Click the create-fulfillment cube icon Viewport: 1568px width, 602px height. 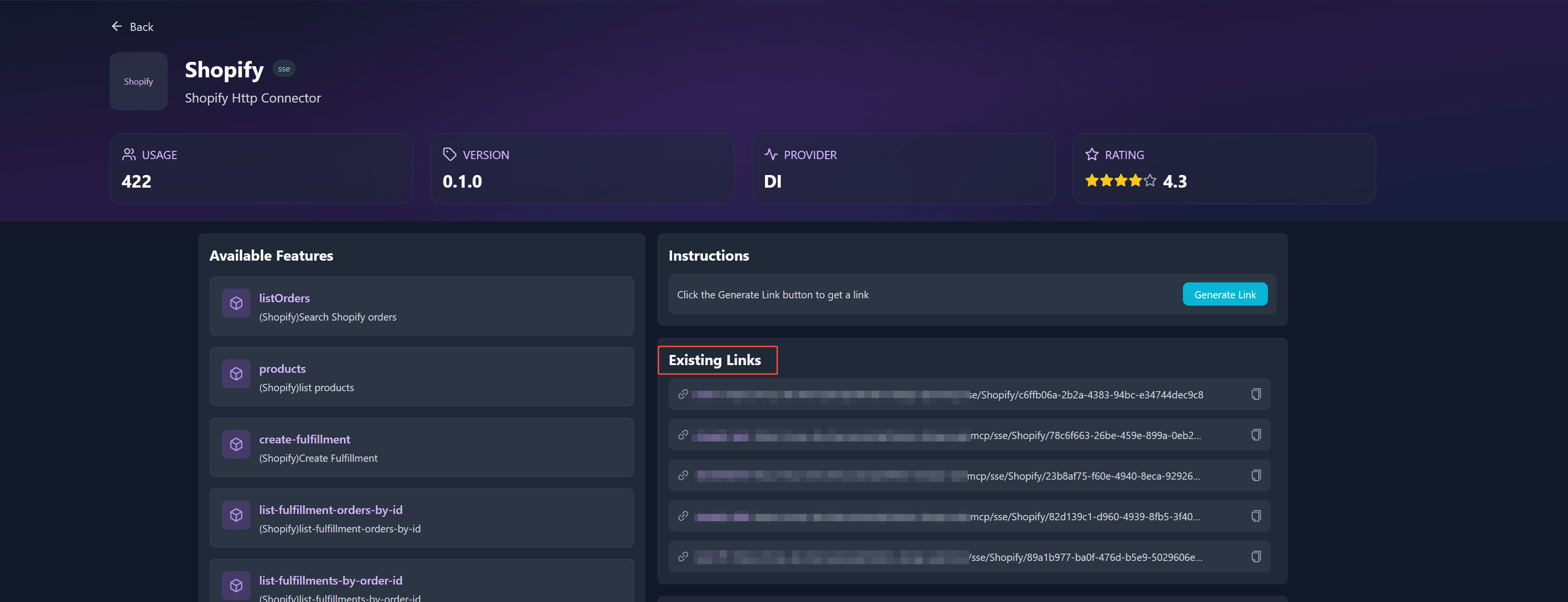tap(236, 445)
